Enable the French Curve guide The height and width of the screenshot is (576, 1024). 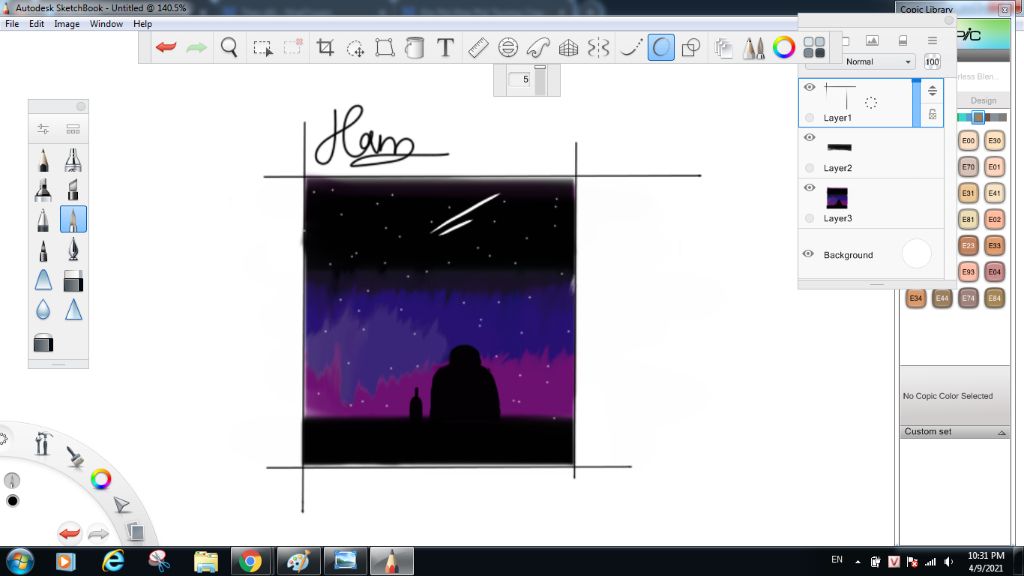click(537, 47)
